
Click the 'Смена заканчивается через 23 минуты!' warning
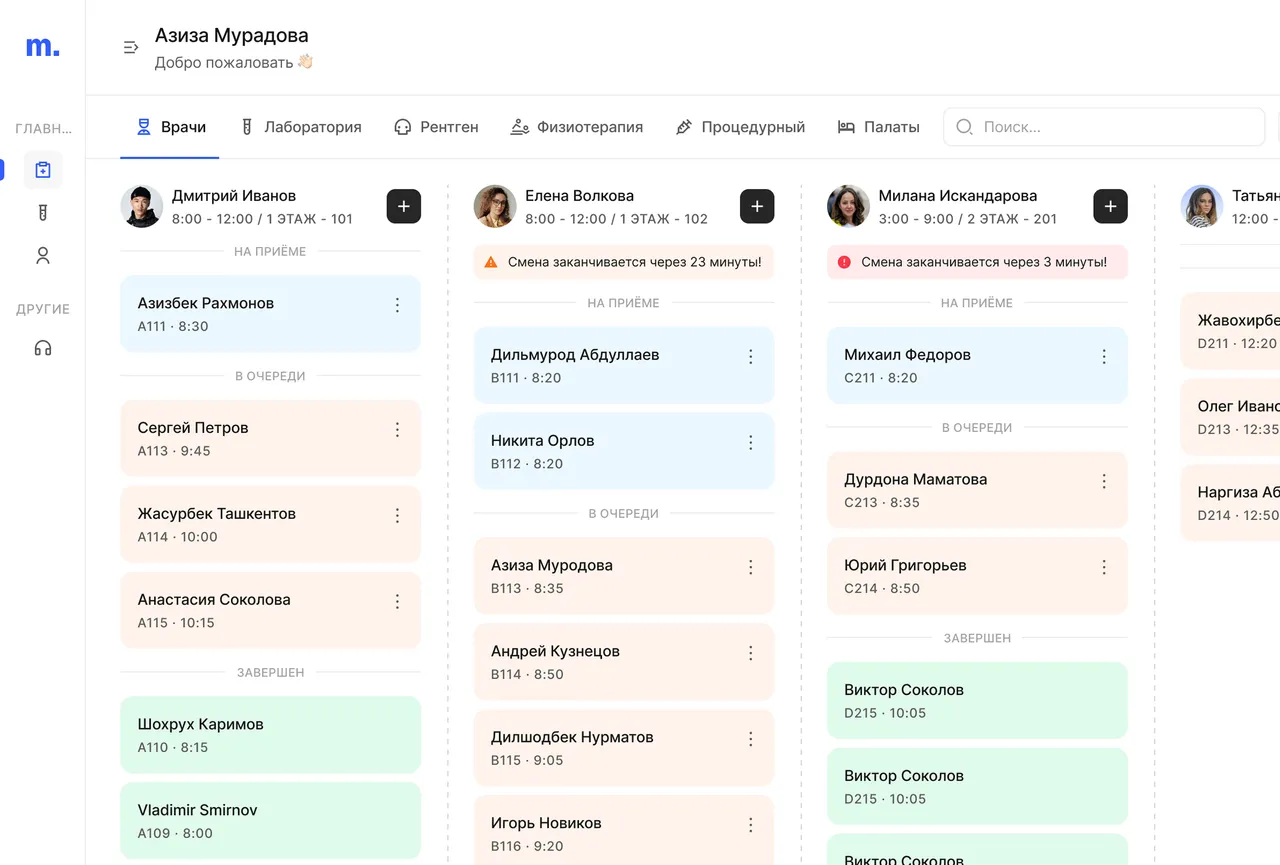624,262
